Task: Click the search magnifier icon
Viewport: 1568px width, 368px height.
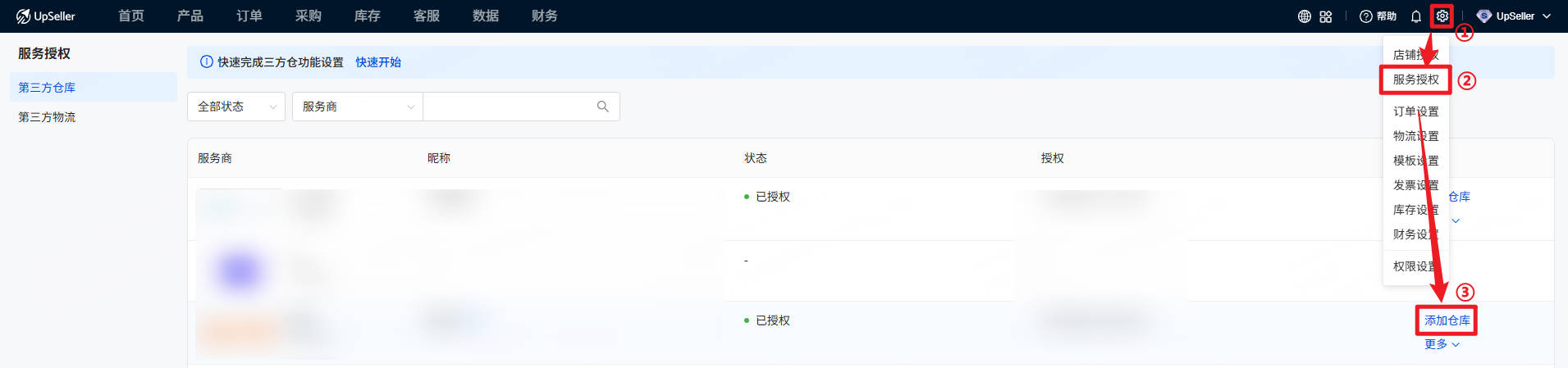Action: (603, 107)
